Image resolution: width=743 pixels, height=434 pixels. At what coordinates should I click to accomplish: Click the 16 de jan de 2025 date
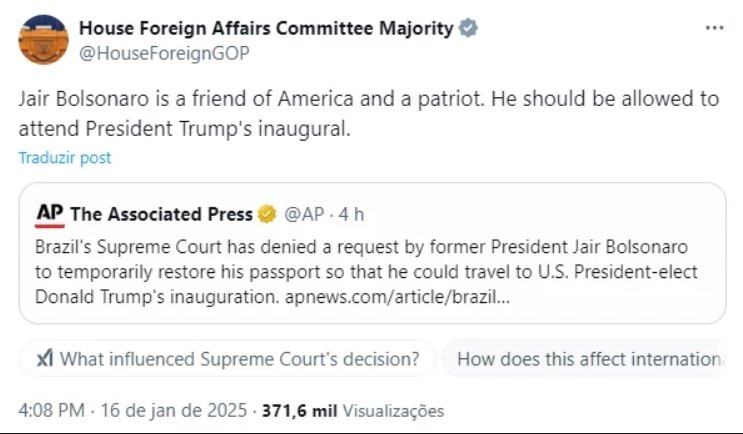point(174,410)
